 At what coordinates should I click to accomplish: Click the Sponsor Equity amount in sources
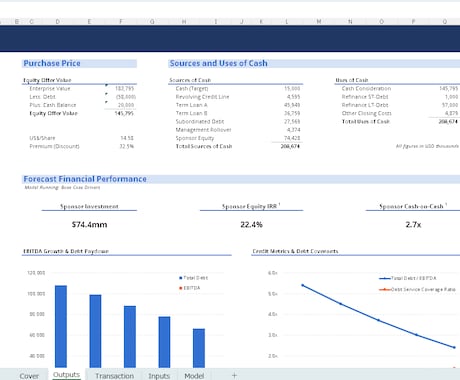pos(292,138)
